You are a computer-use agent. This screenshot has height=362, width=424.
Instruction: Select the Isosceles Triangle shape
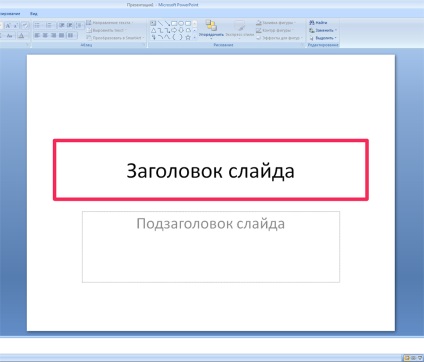pyautogui.click(x=153, y=30)
